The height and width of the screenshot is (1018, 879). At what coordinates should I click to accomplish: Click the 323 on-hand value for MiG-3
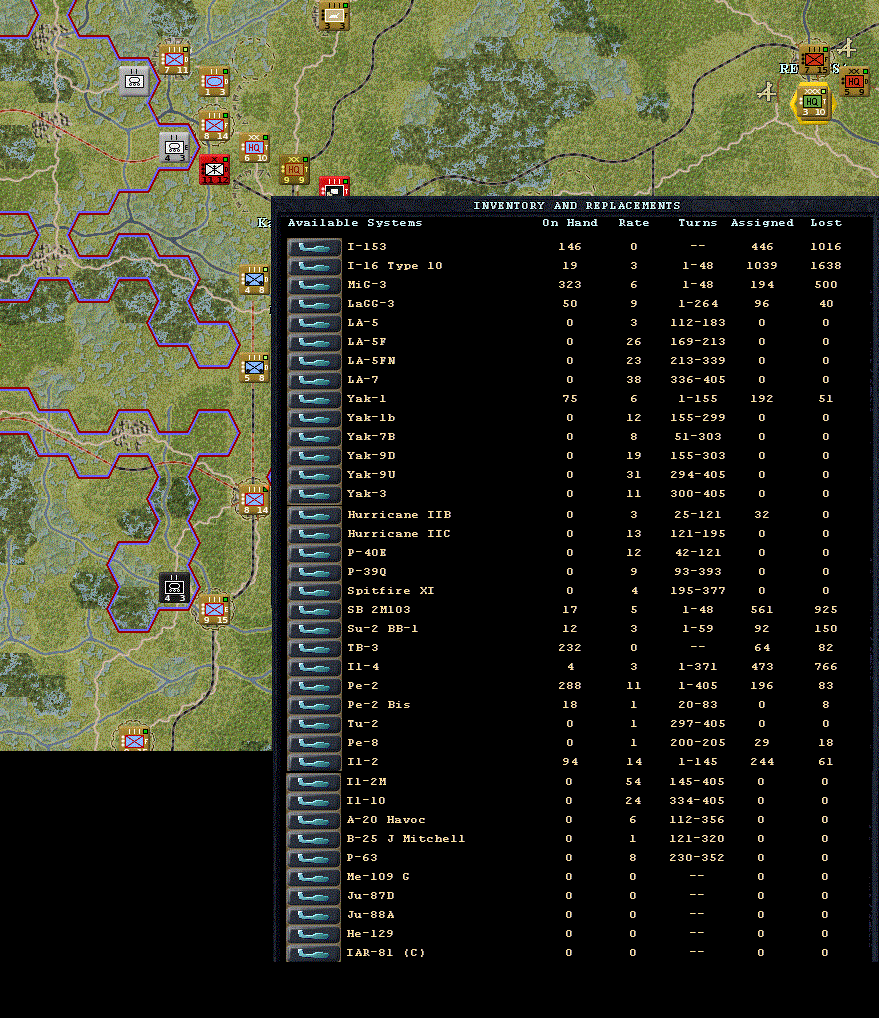569,285
